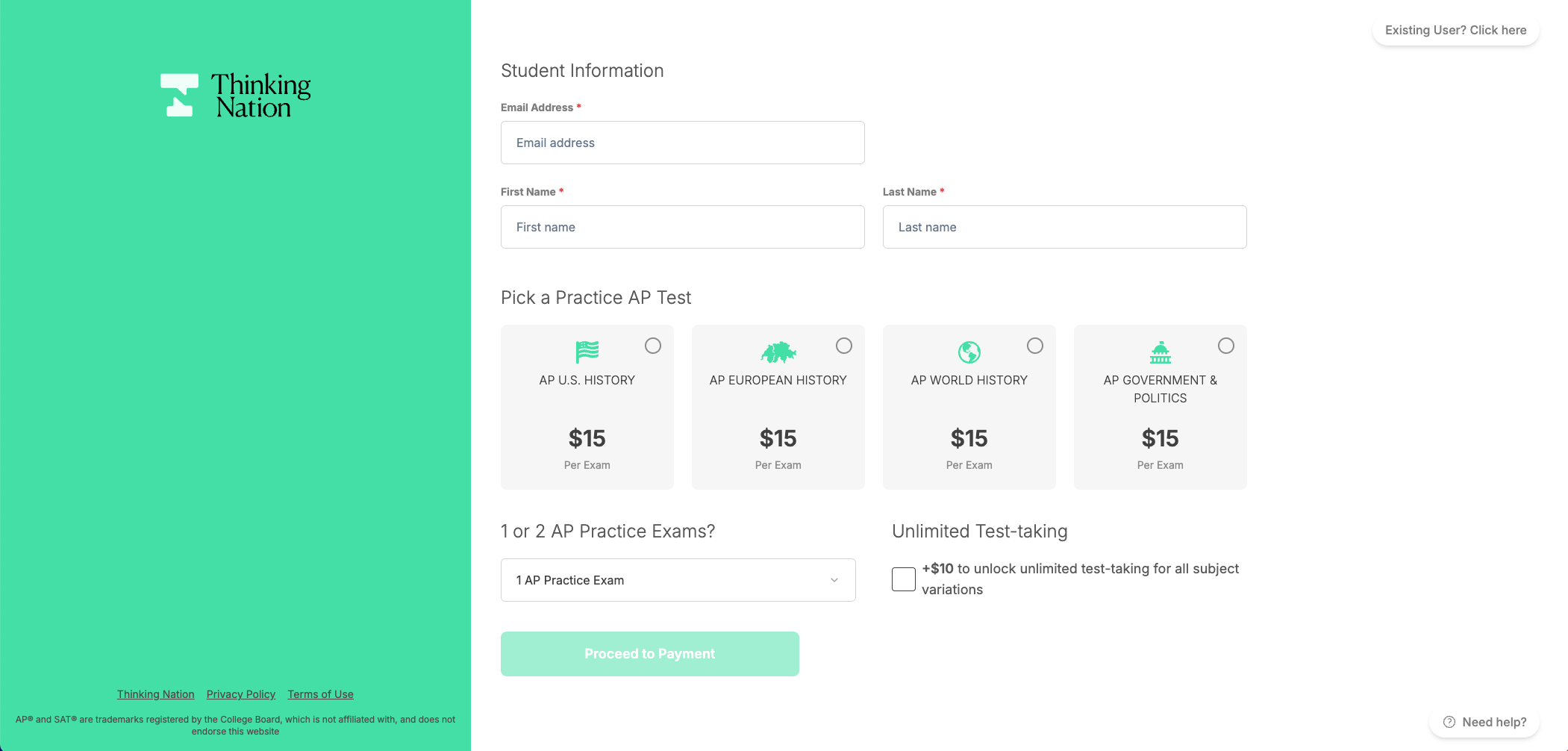Open the Privacy Policy link
Image resolution: width=1568 pixels, height=751 pixels.
pyautogui.click(x=241, y=694)
